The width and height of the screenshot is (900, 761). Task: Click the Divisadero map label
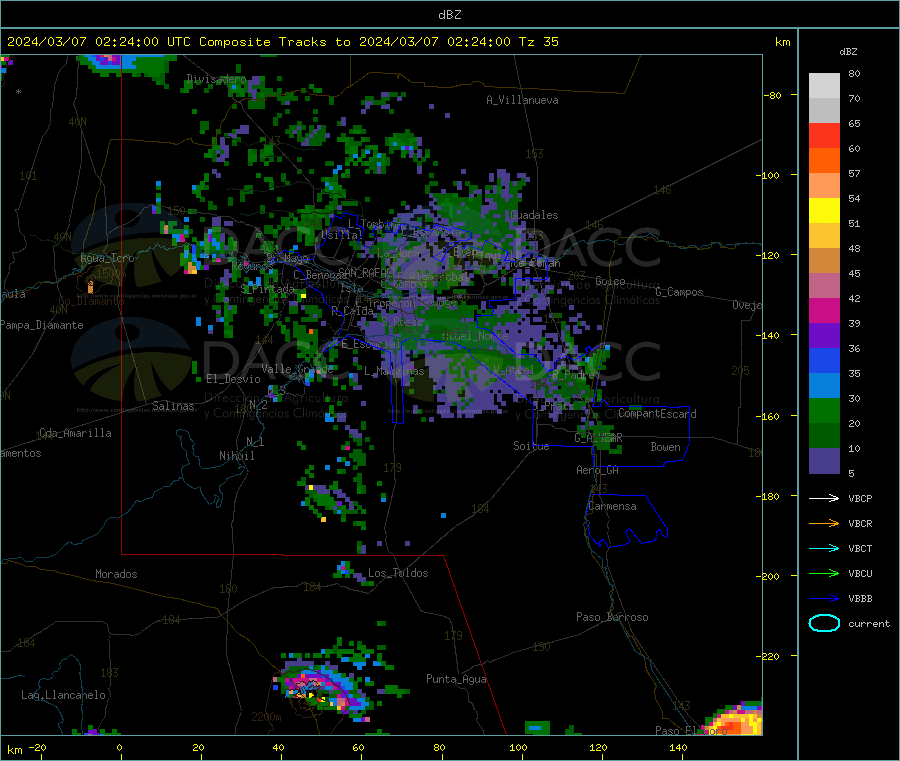pyautogui.click(x=216, y=79)
